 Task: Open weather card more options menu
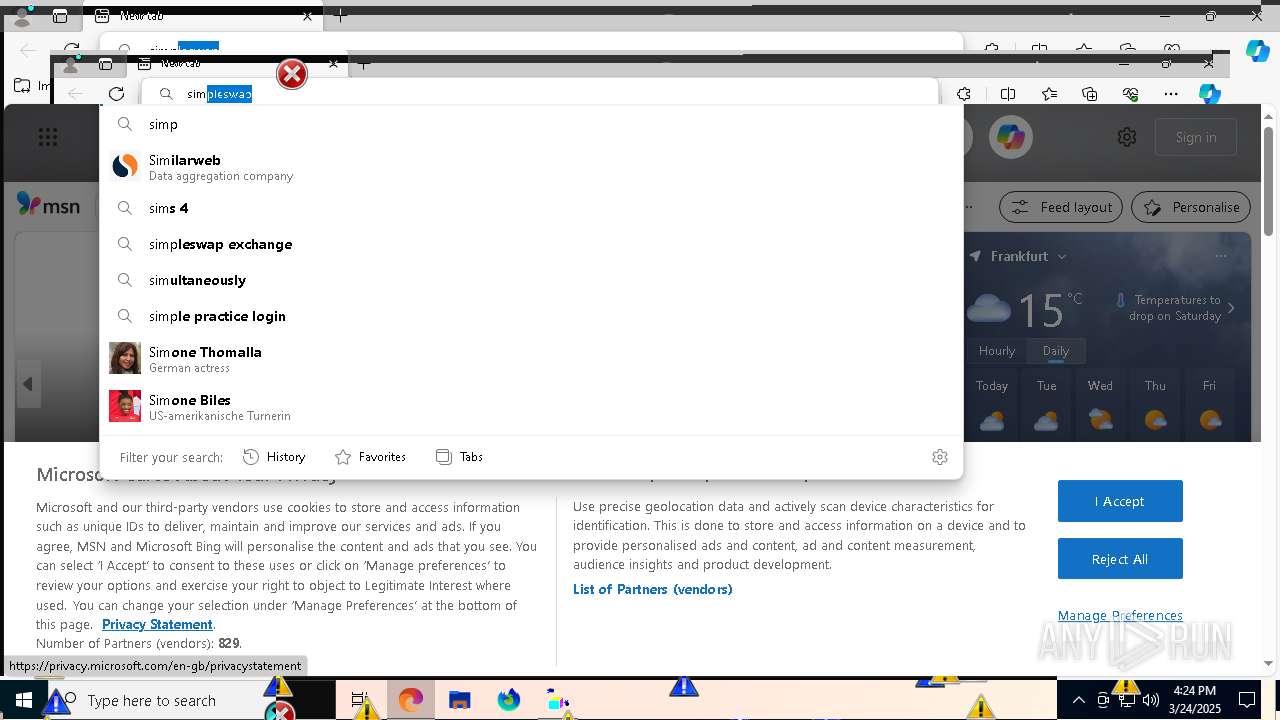[x=1221, y=256]
